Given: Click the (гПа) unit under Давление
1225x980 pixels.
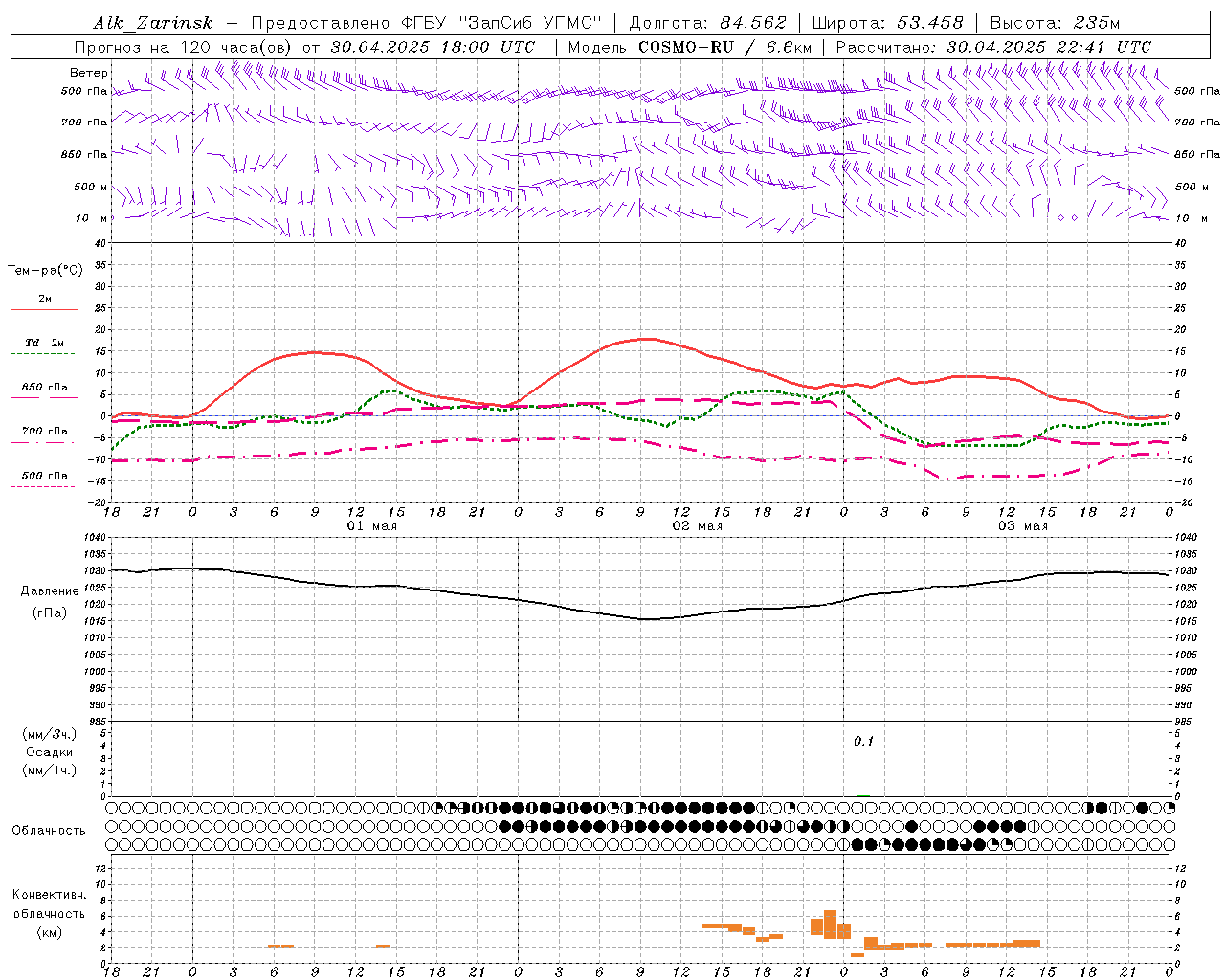Looking at the screenshot, I should (x=50, y=613).
